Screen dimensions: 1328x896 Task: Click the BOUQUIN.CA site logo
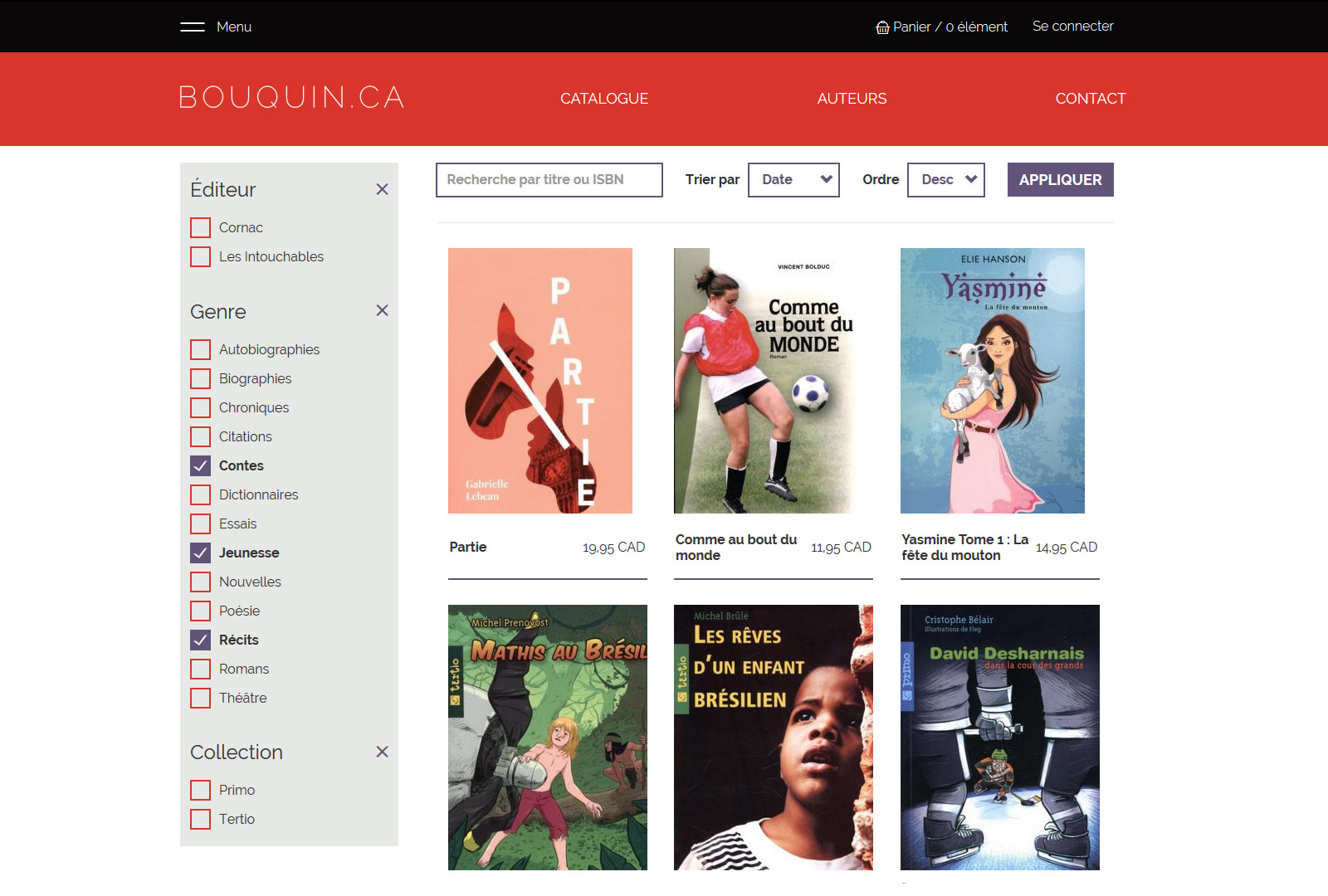(291, 98)
